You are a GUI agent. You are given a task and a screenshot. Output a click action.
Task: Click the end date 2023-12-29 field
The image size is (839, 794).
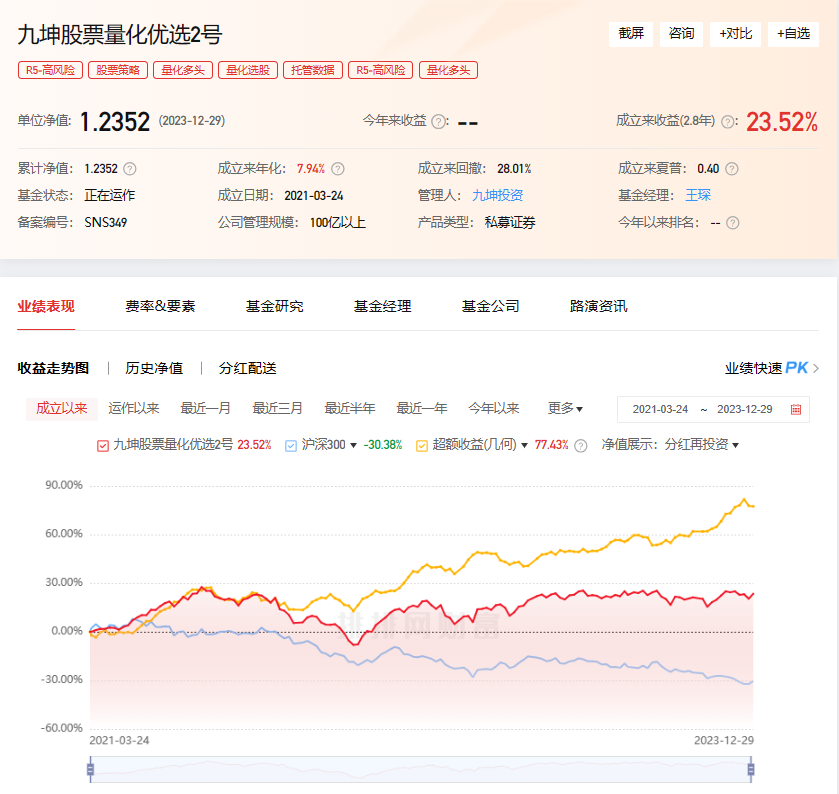(745, 409)
